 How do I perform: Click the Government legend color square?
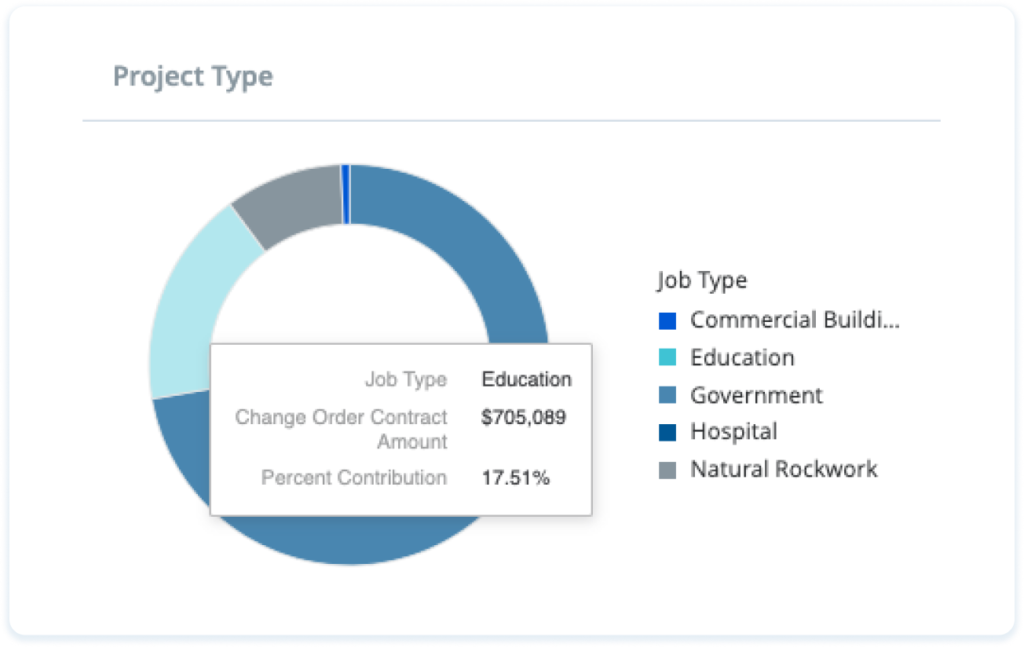[667, 395]
